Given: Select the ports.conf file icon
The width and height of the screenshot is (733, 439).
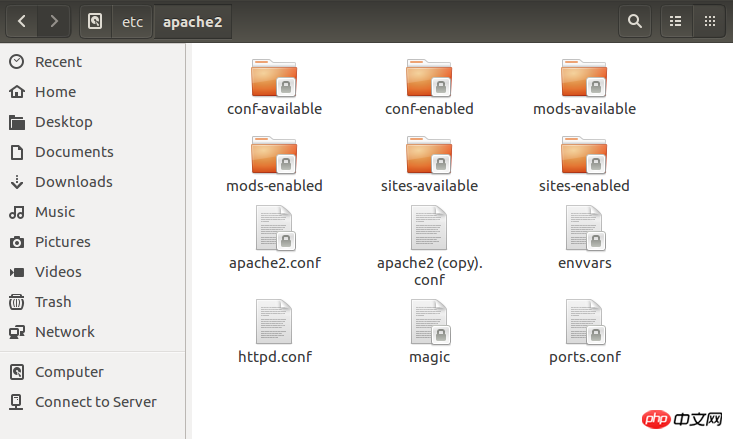Looking at the screenshot, I should pyautogui.click(x=585, y=322).
